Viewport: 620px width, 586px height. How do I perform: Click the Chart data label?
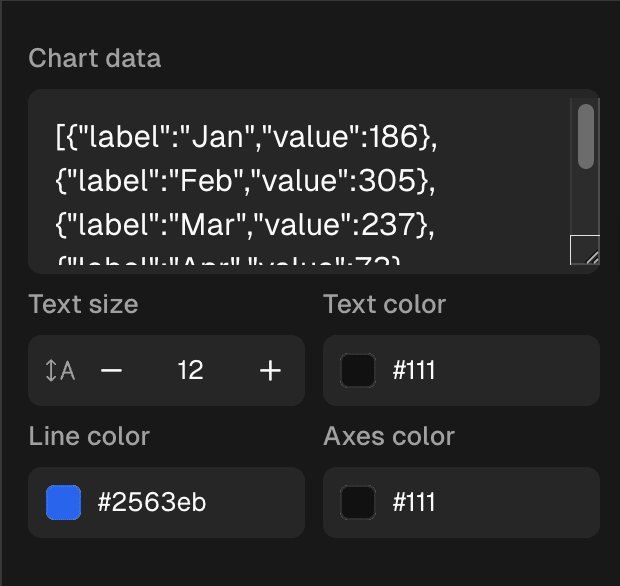pos(95,58)
